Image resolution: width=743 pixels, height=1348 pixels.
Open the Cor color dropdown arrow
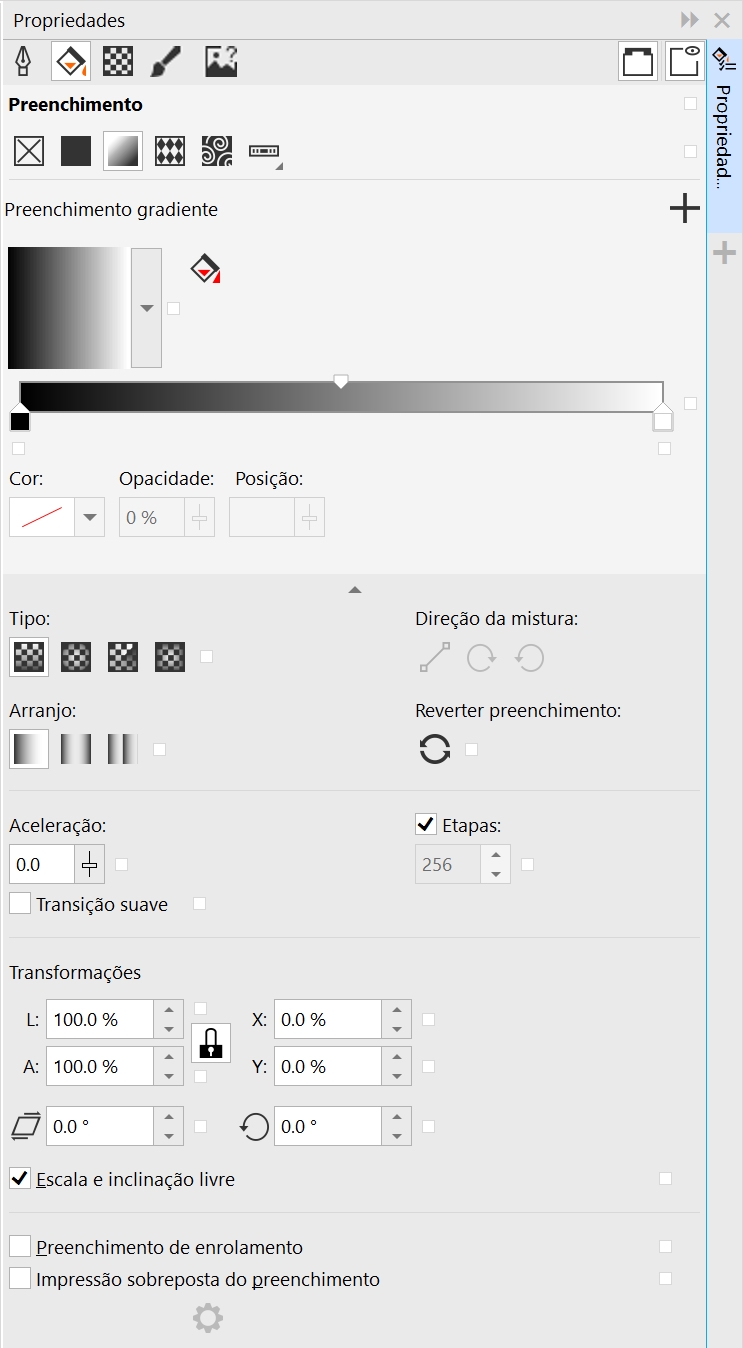[90, 517]
